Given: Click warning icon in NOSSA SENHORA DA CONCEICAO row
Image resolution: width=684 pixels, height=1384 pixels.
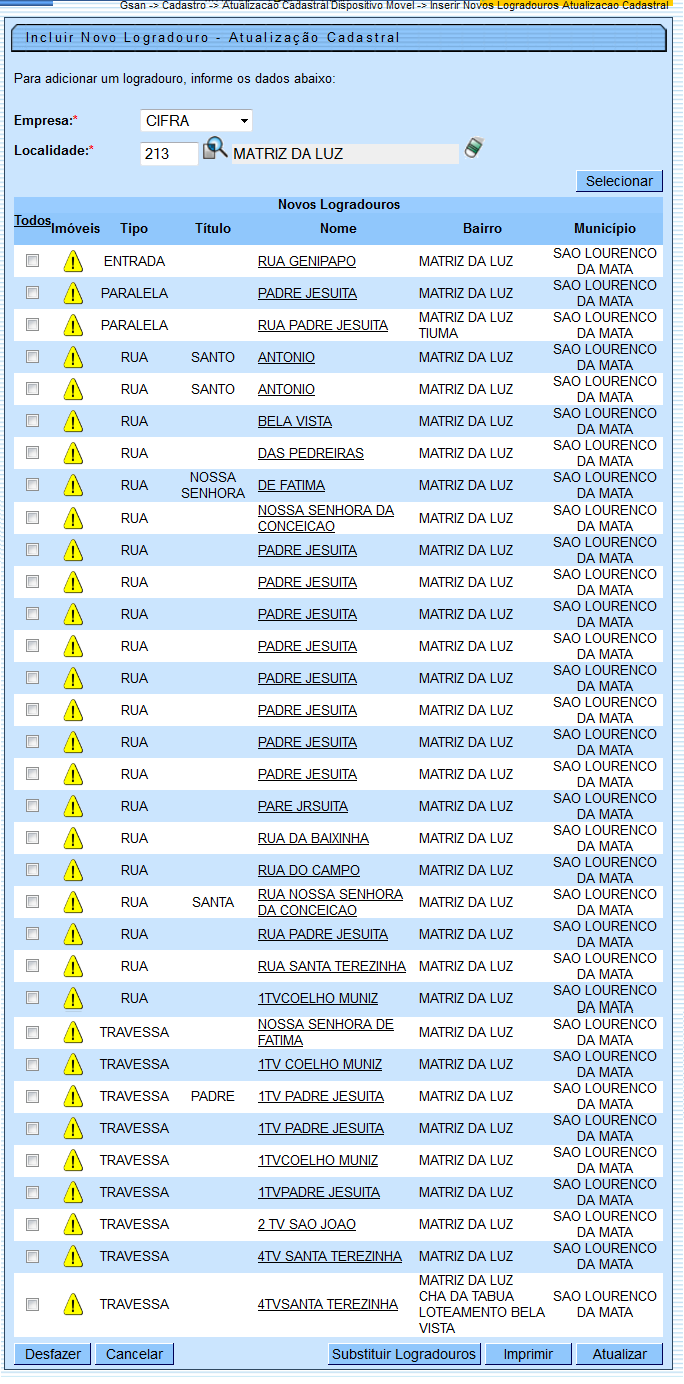Looking at the screenshot, I should coord(73,518).
